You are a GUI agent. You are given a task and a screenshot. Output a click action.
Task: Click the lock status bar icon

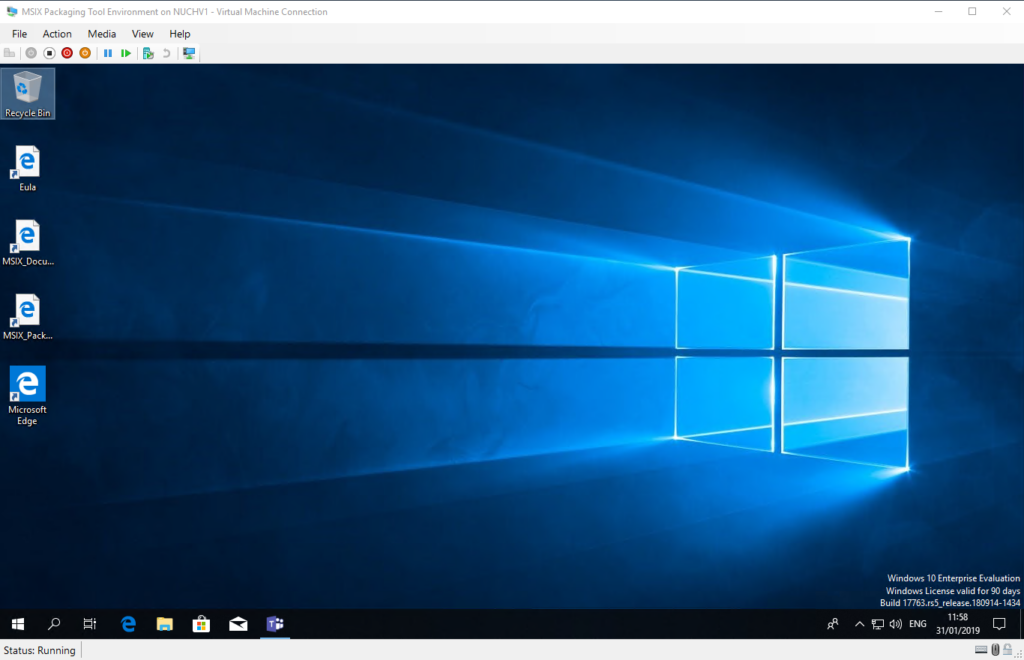coord(1008,650)
